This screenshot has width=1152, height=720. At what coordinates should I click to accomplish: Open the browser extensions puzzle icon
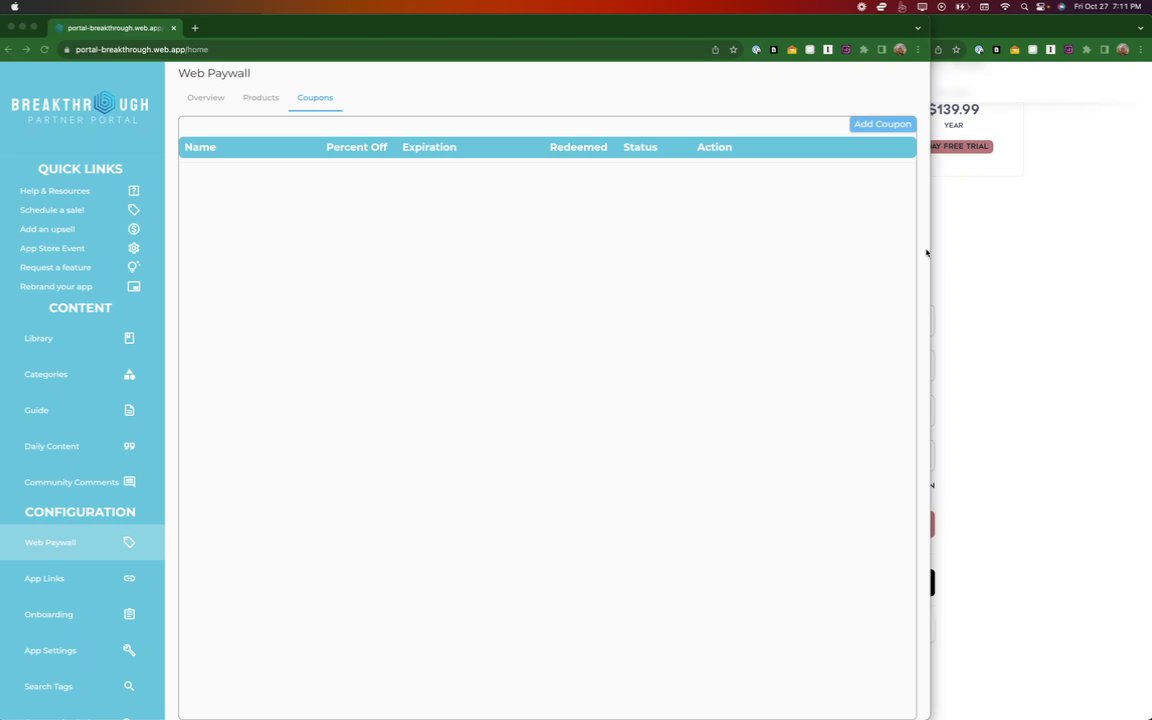click(864, 50)
